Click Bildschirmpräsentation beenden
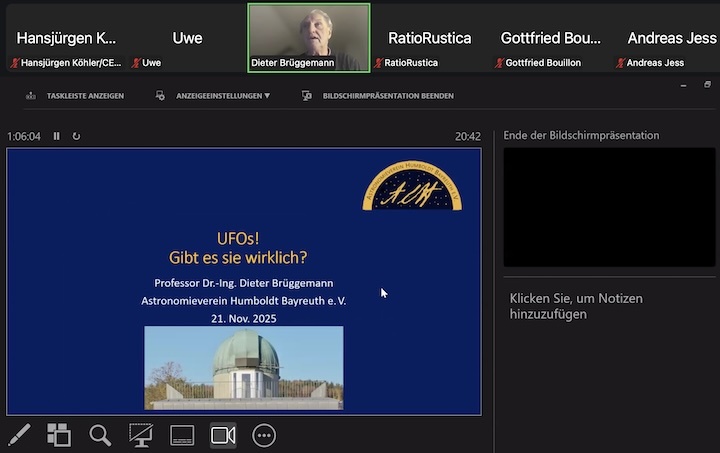720x453 pixels. point(388,96)
